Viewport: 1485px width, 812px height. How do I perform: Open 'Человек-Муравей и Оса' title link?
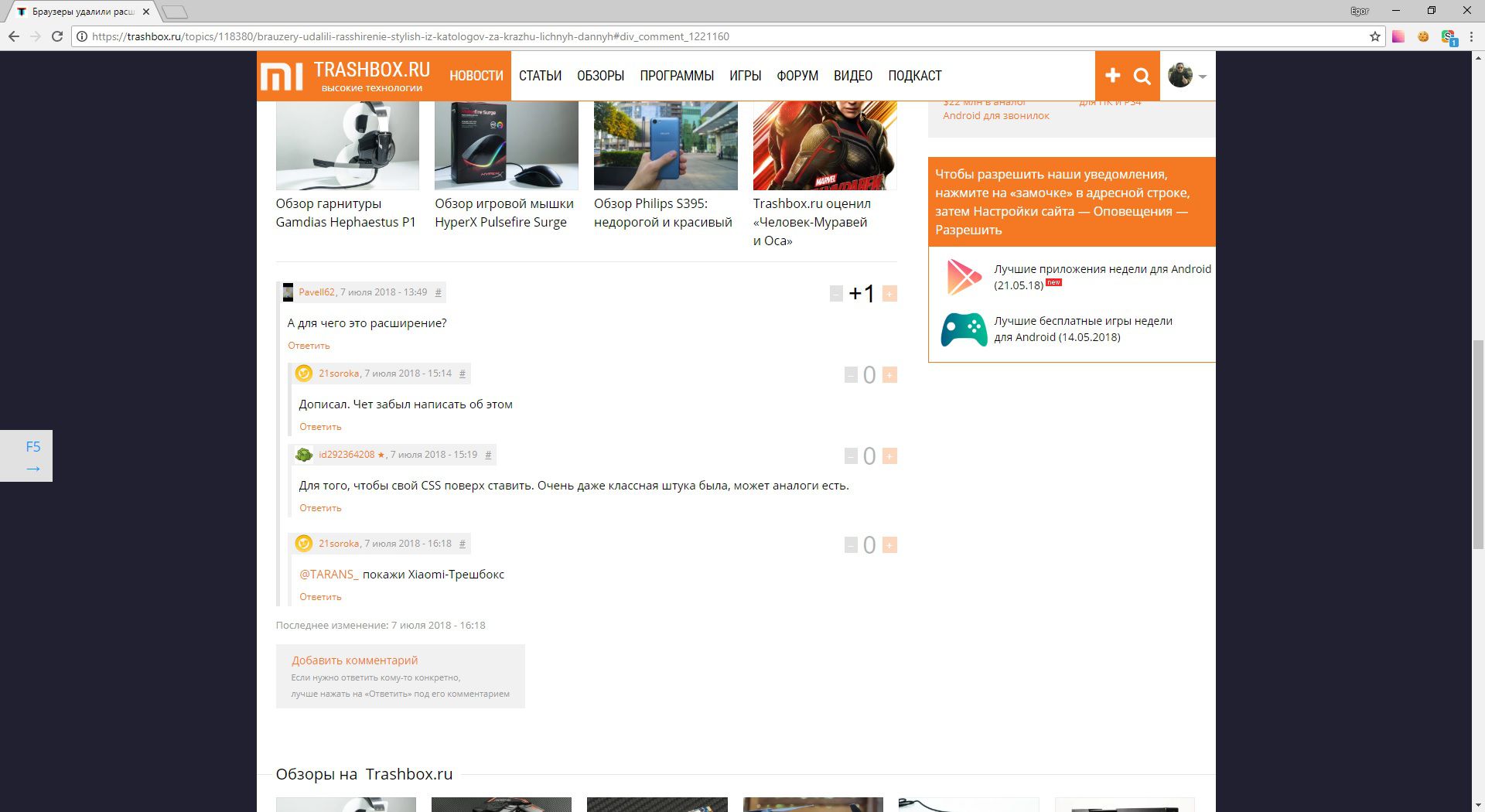(812, 222)
